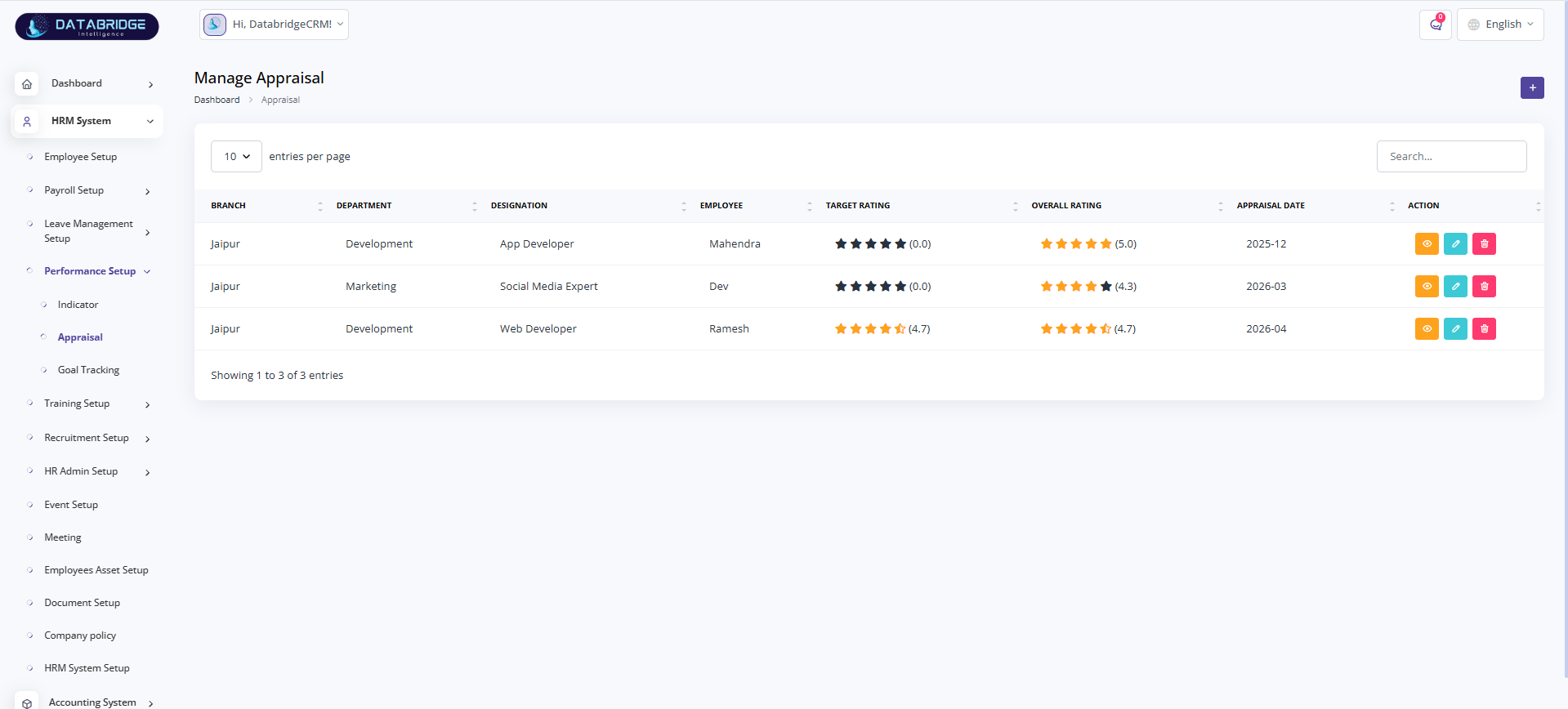Click the Dashboard home icon in sidebar
The height and width of the screenshot is (709, 1568).
(27, 83)
